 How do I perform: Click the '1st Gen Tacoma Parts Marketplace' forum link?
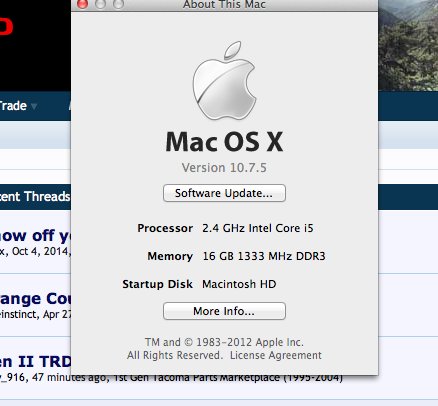point(228,378)
